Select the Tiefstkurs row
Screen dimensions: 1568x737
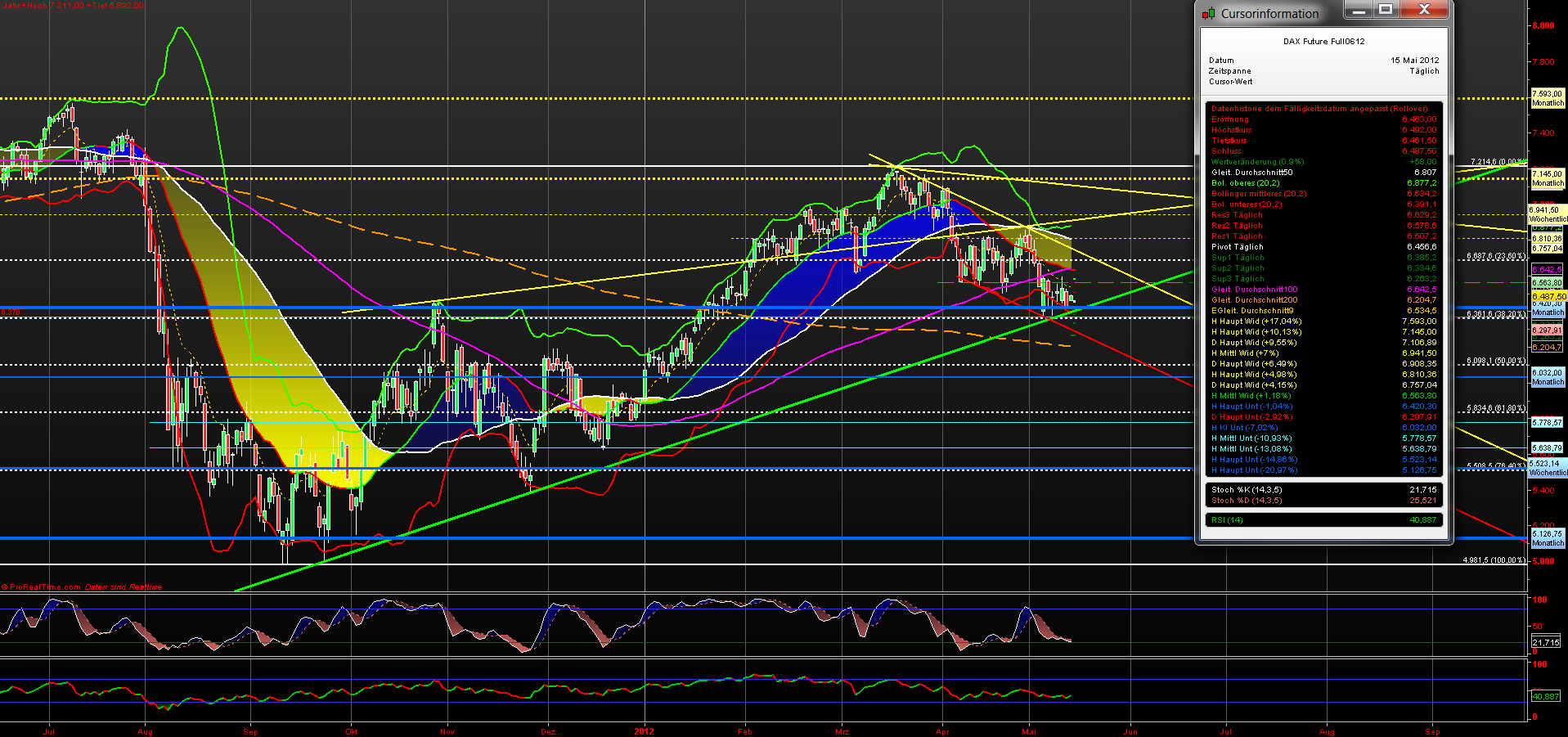pyautogui.click(x=1323, y=141)
